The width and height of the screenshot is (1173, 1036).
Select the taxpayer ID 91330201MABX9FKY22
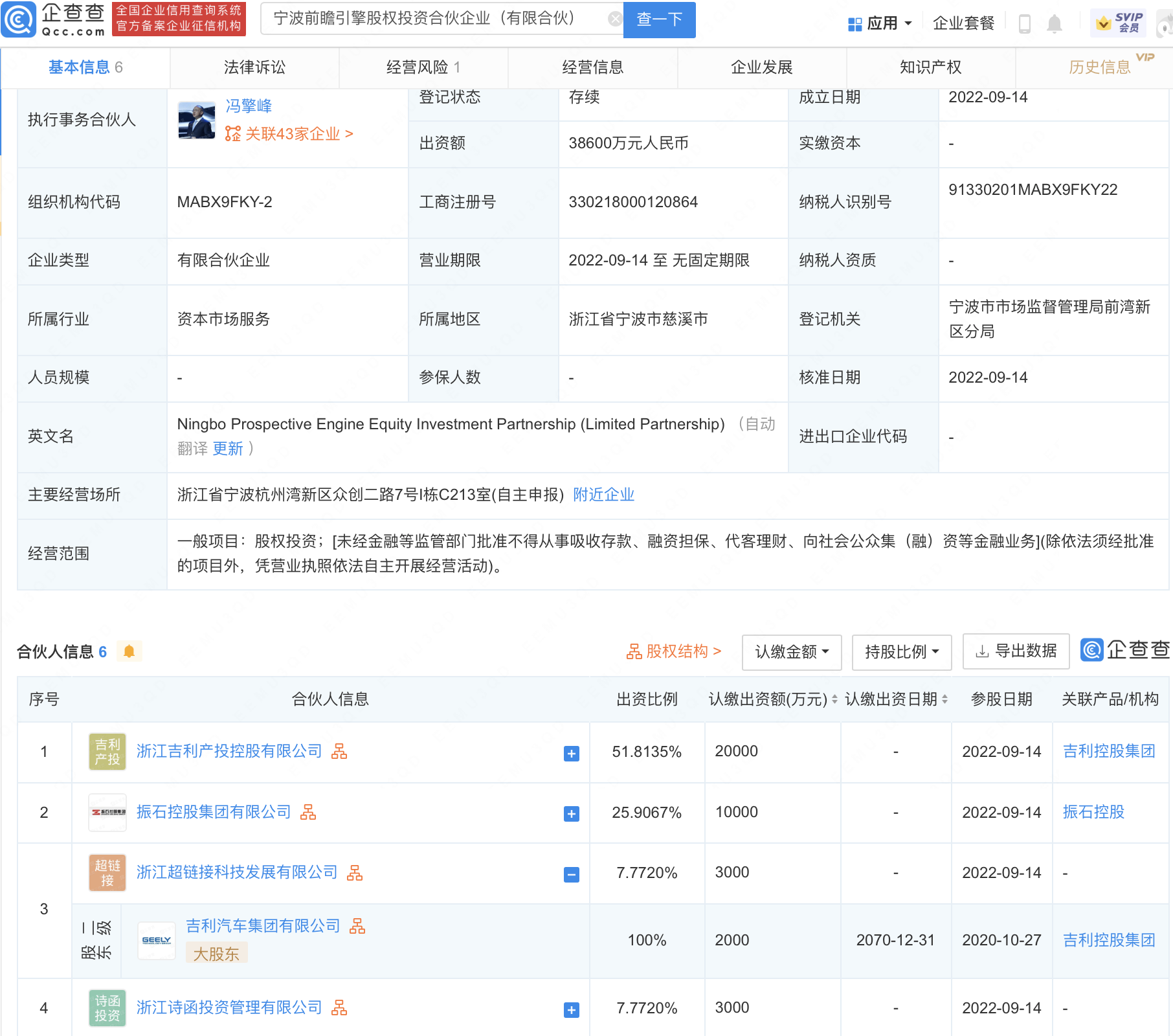click(x=1033, y=190)
